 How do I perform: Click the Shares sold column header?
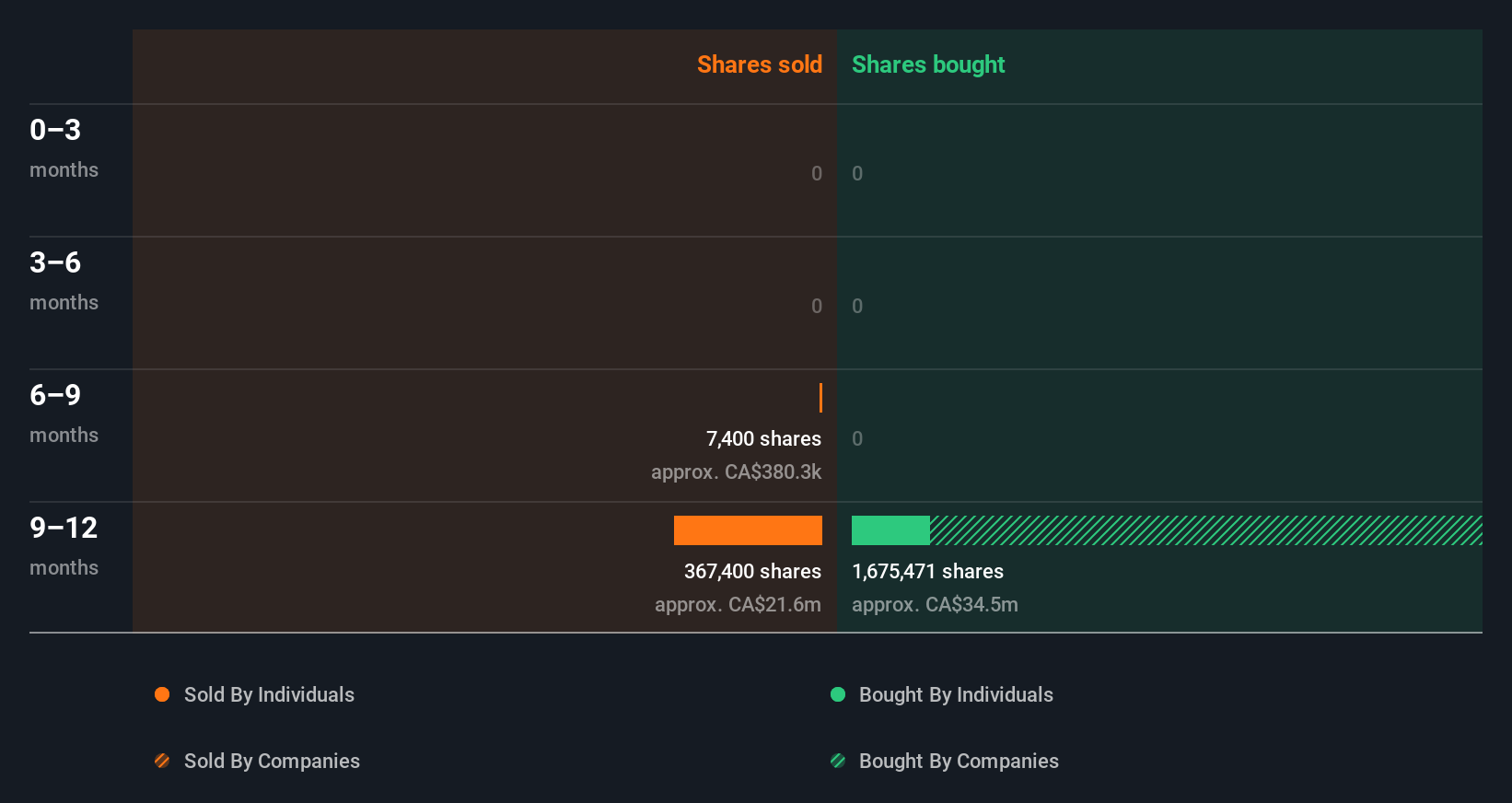tap(759, 64)
